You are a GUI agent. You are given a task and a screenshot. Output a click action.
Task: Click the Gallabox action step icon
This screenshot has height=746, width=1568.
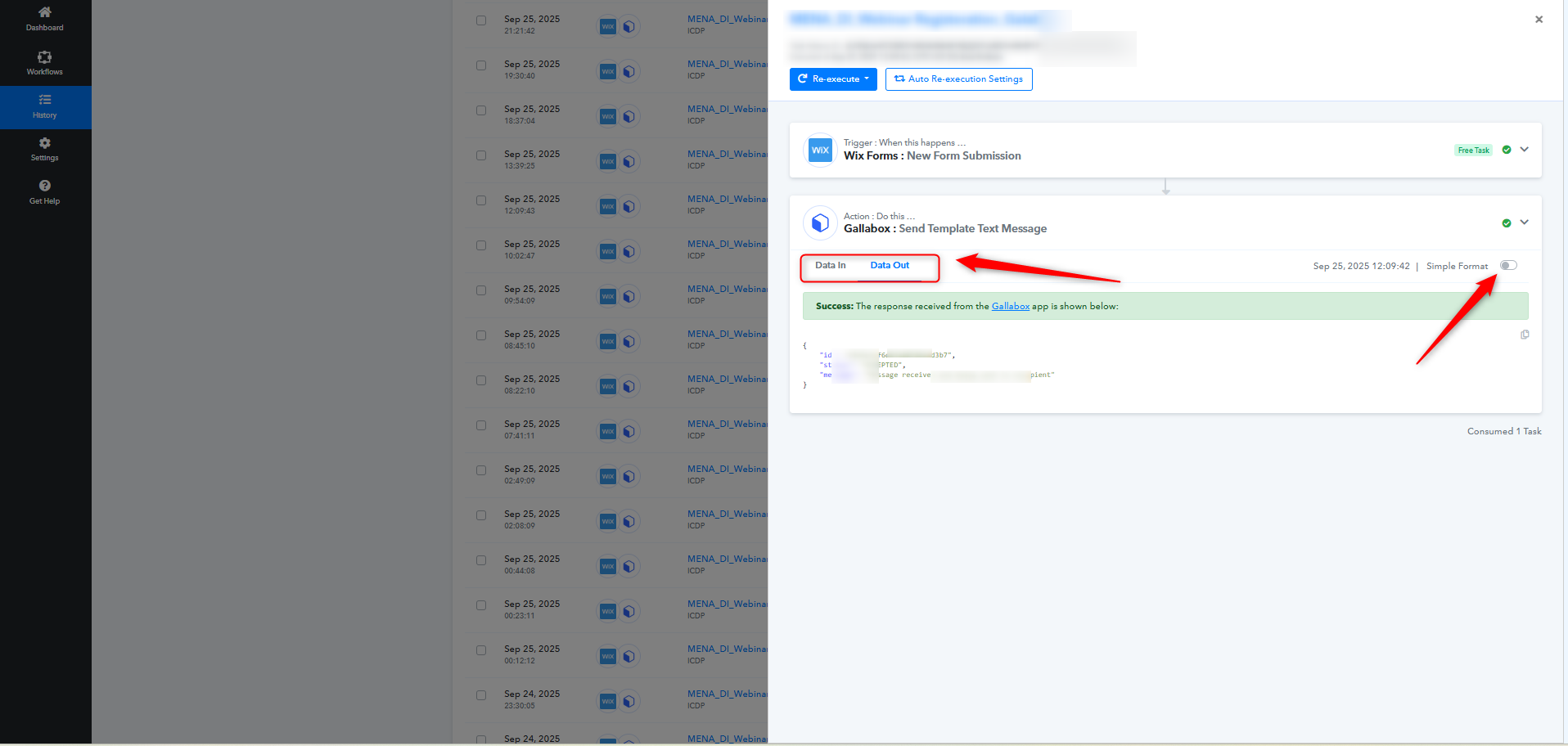(820, 222)
